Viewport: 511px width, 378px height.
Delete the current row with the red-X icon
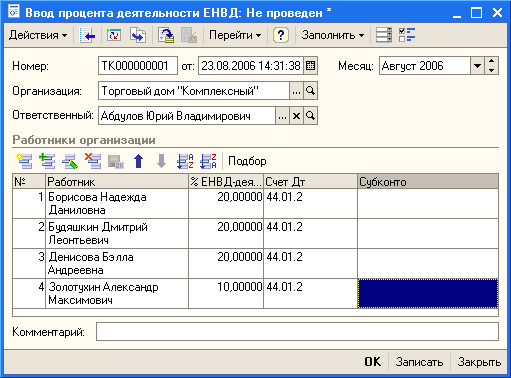click(93, 161)
